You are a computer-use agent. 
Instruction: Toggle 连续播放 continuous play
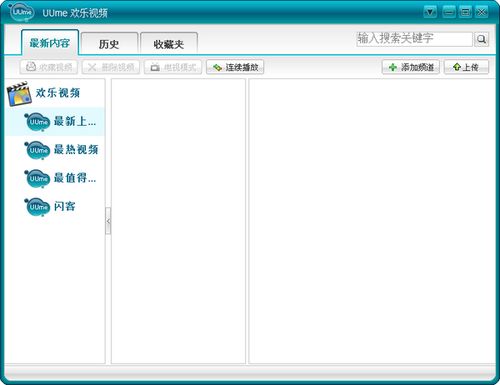point(235,67)
